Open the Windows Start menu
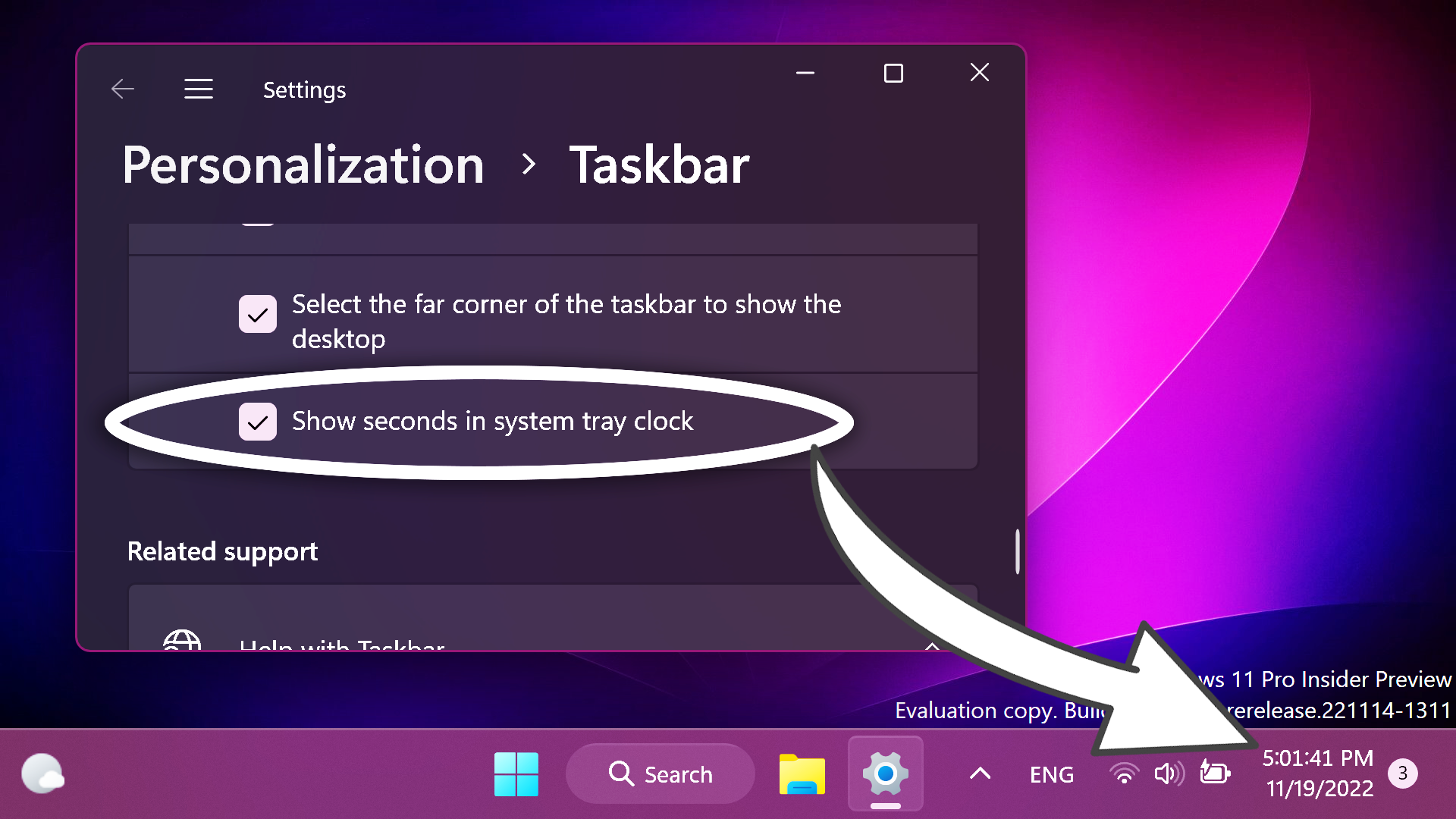 516,774
